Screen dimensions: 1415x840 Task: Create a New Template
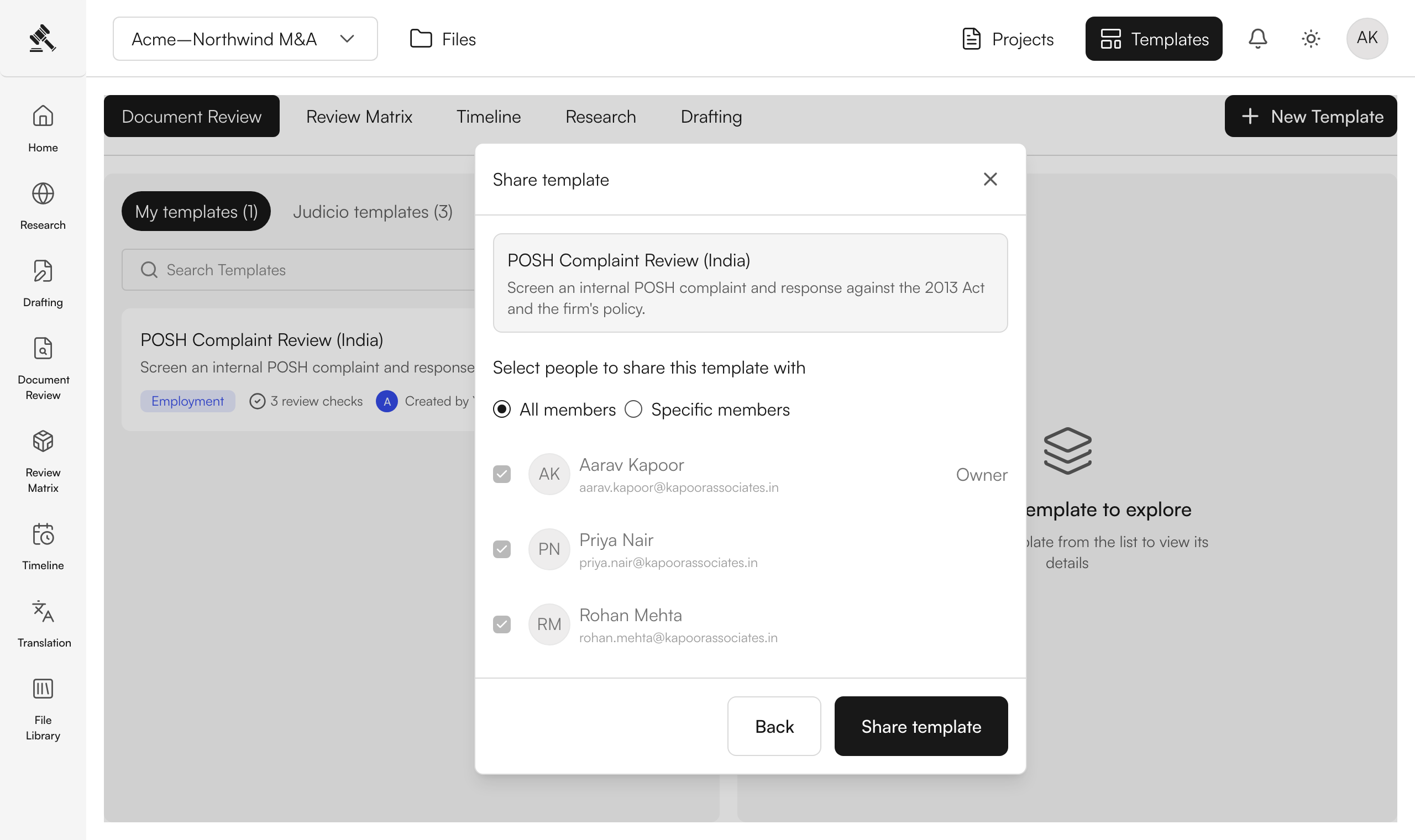tap(1311, 116)
